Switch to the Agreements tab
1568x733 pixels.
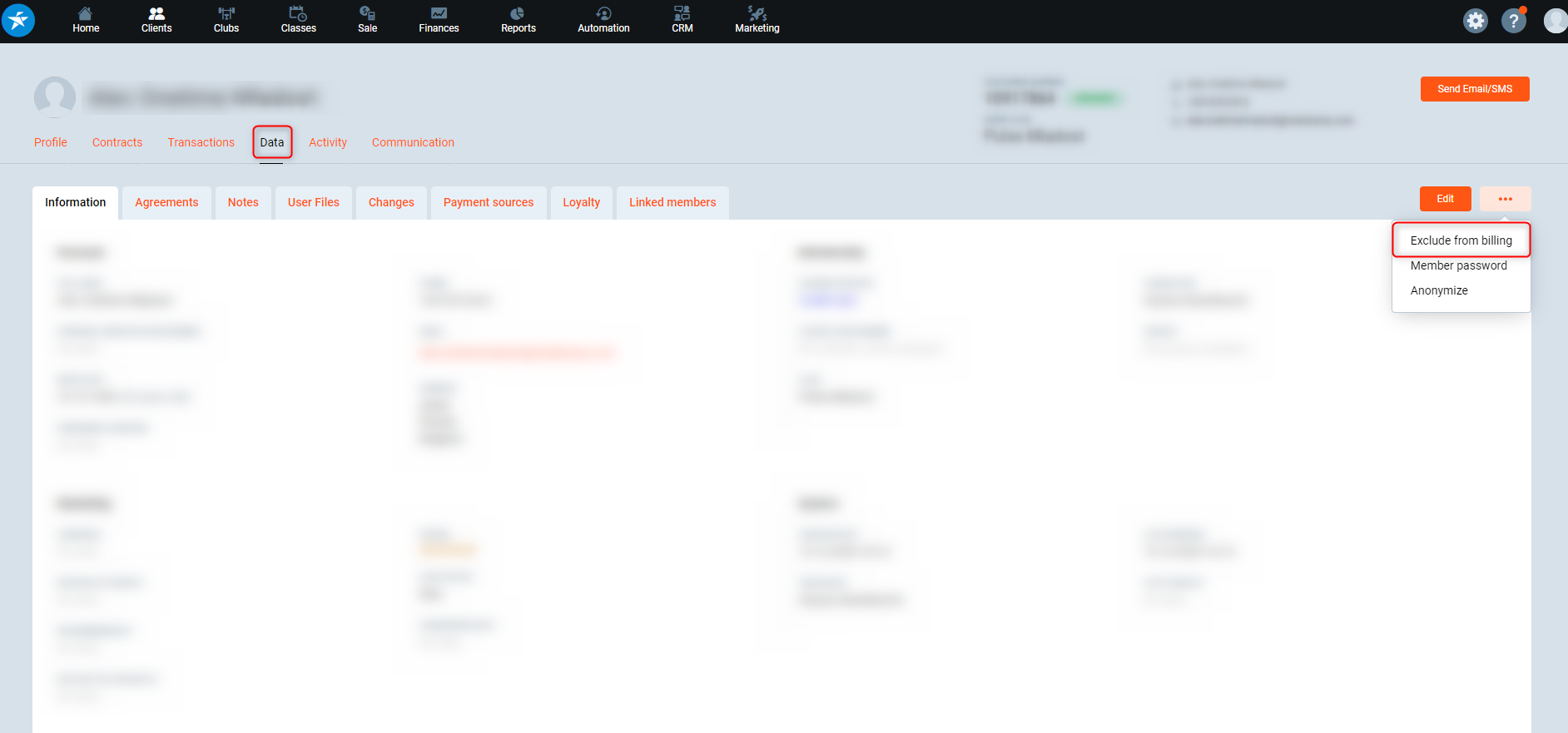tap(166, 202)
